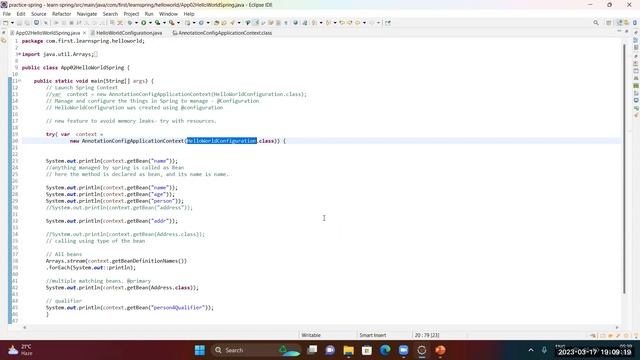The image size is (640, 360).
Task: Click the Save All toolbar icon
Action: (27, 23)
